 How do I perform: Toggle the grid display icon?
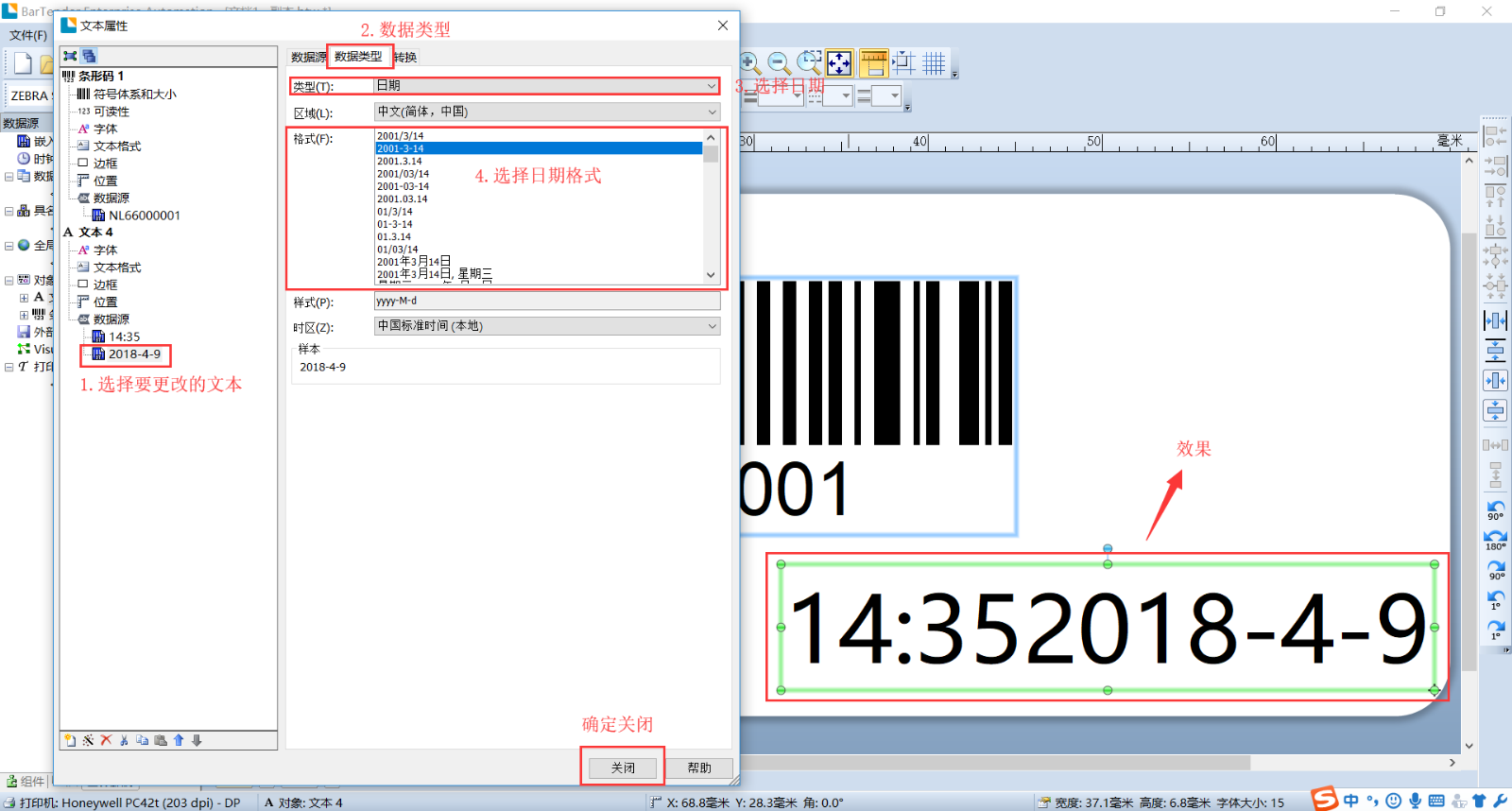coord(934,63)
